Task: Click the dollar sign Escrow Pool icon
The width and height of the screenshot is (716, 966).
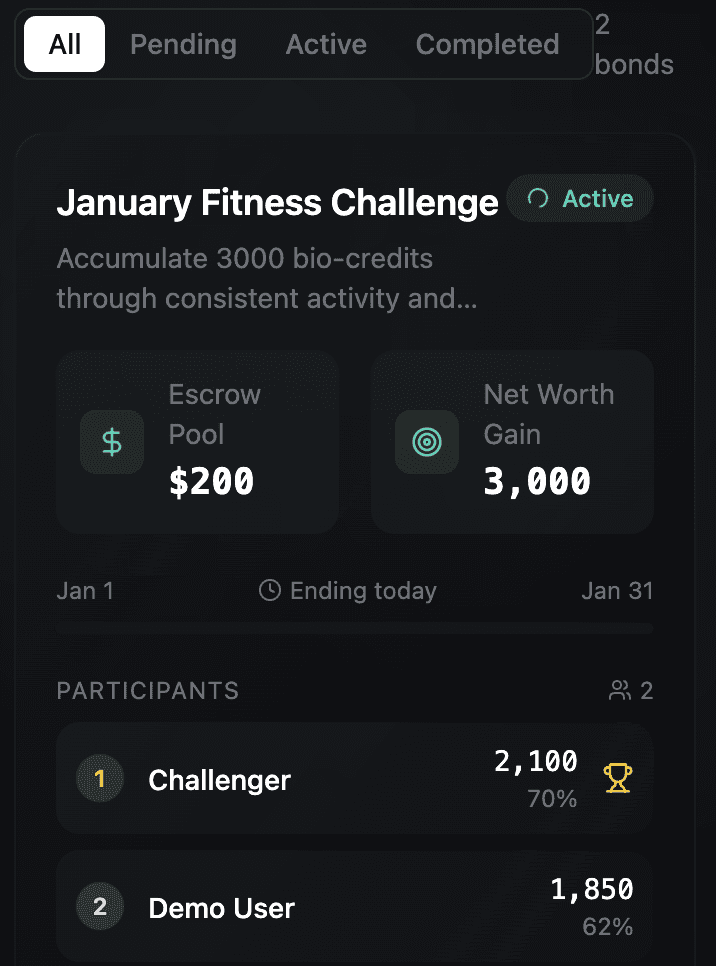Action: (112, 442)
